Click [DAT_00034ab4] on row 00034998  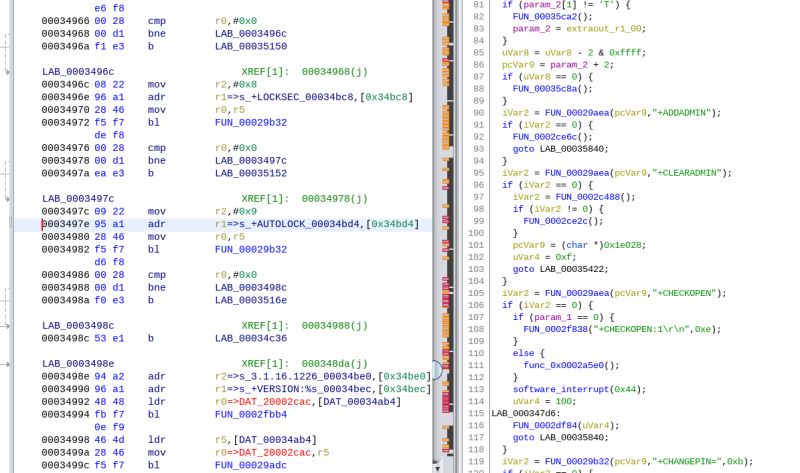pyautogui.click(x=275, y=440)
